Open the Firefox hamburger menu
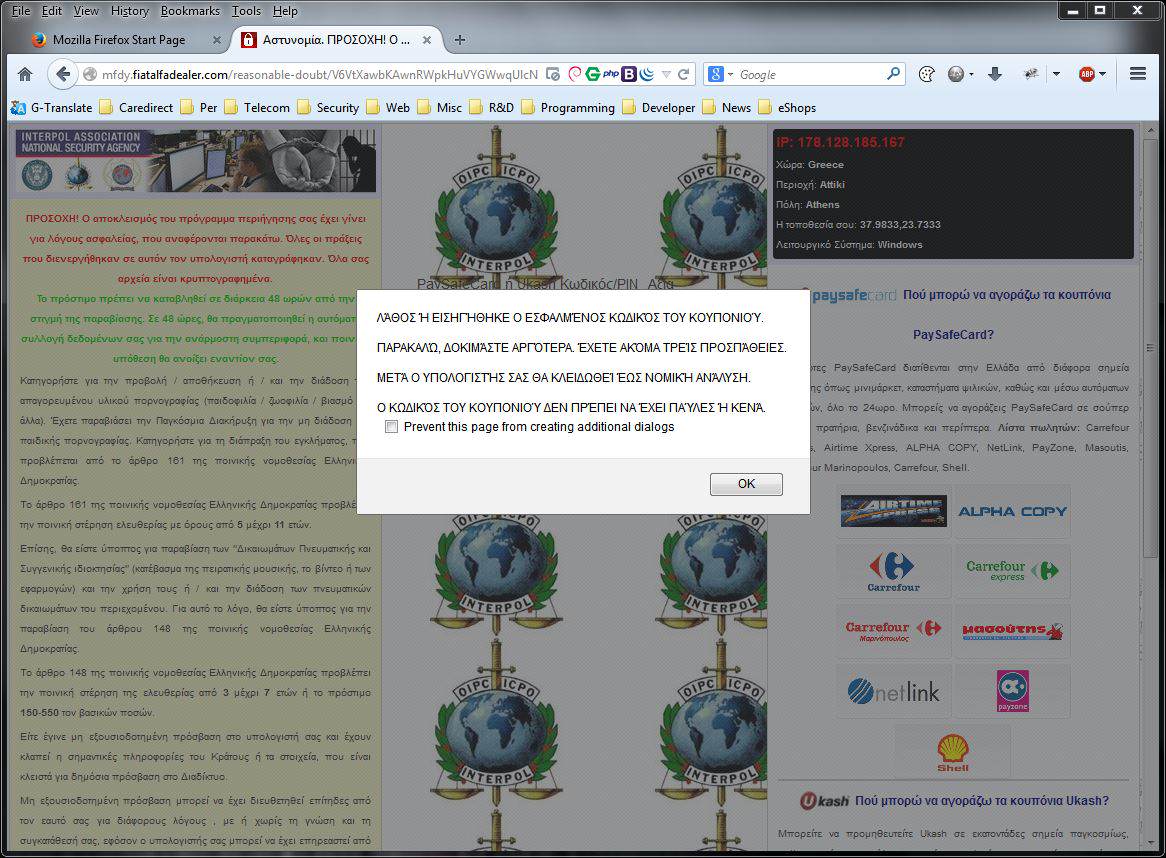This screenshot has width=1166, height=858. click(1137, 74)
